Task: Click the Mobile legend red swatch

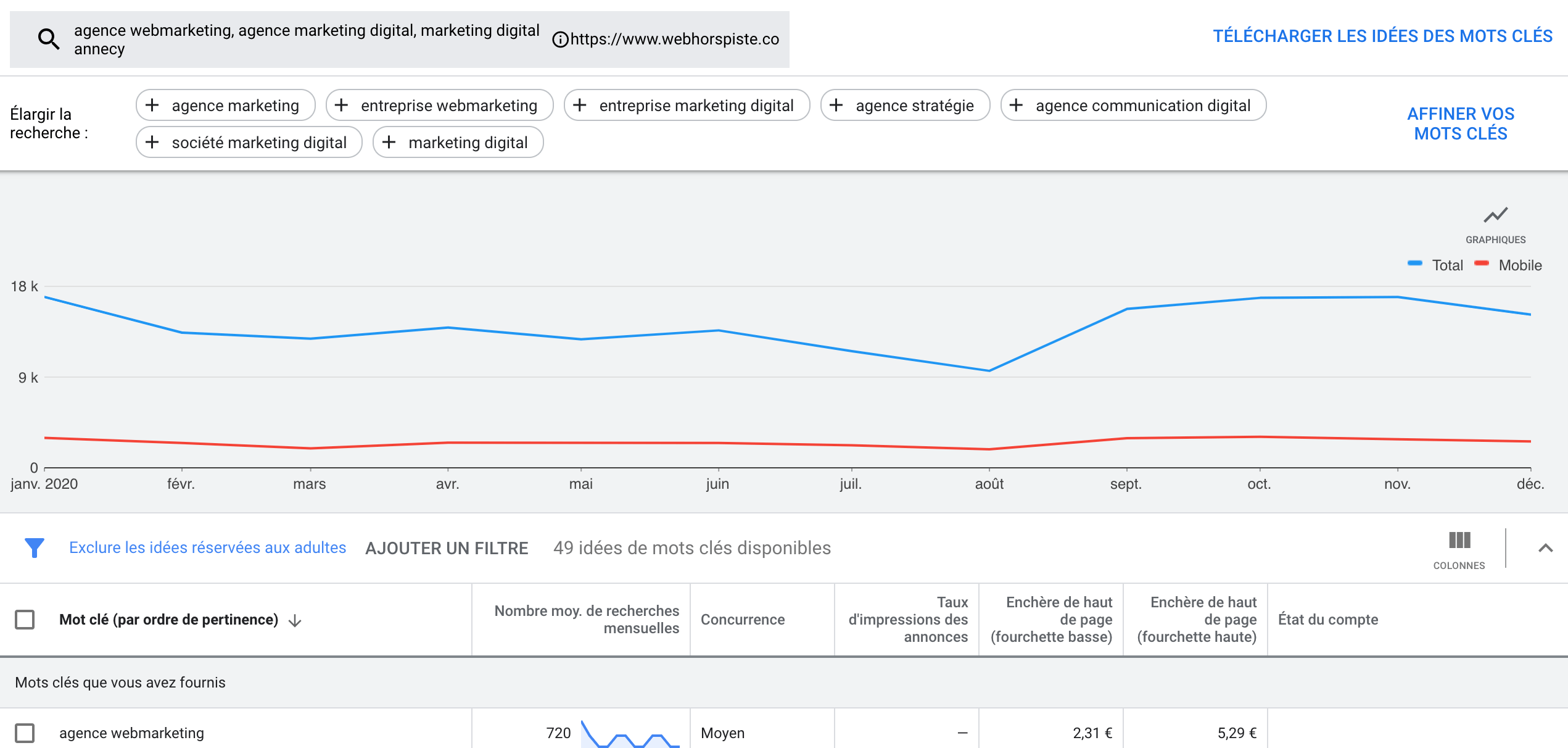Action: [x=1482, y=264]
